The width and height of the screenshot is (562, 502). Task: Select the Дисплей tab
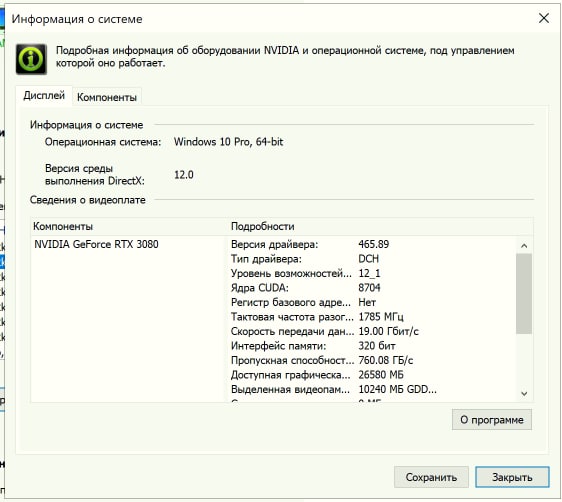(44, 96)
